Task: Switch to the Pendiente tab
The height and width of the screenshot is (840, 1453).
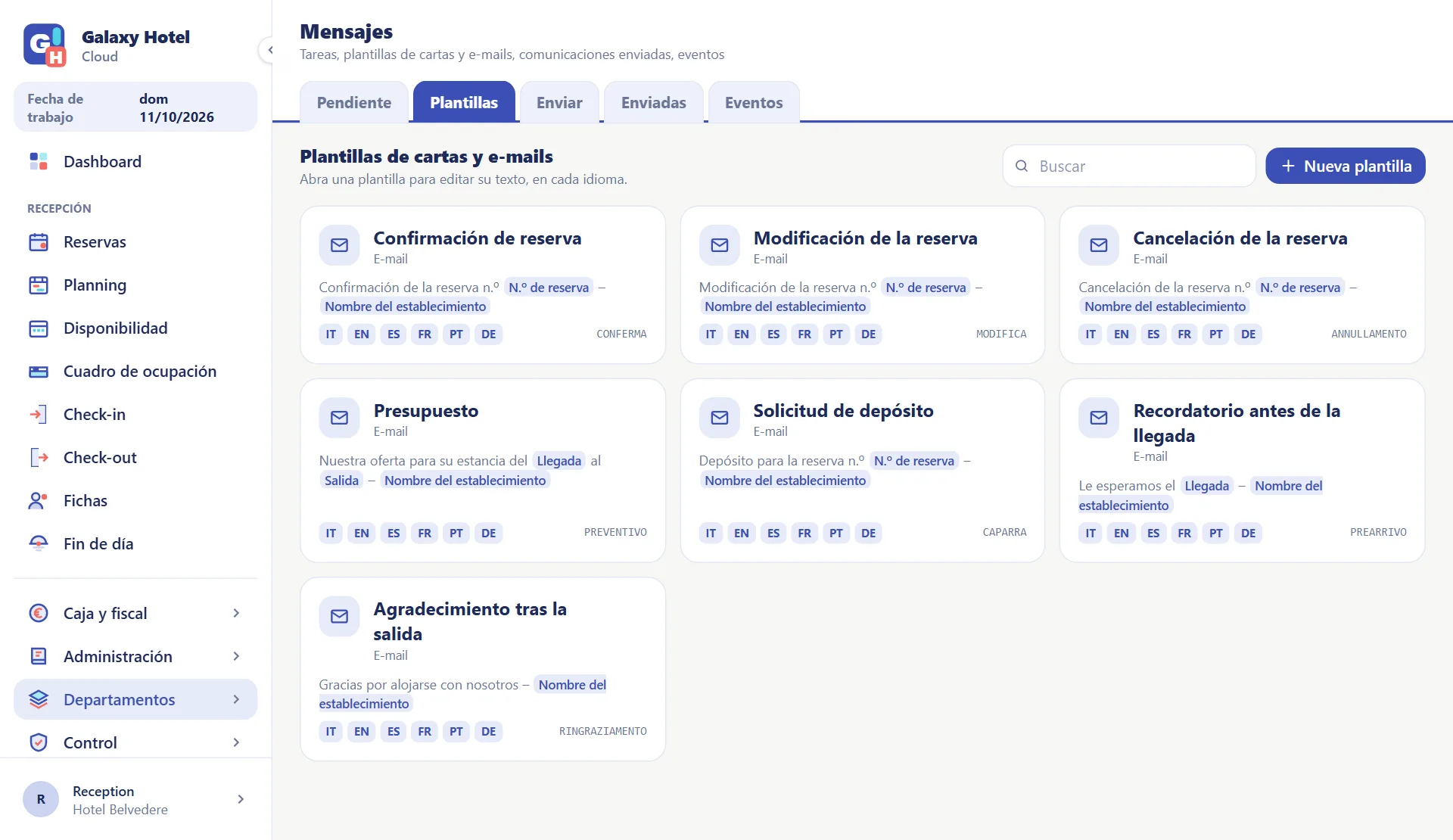Action: 354,102
